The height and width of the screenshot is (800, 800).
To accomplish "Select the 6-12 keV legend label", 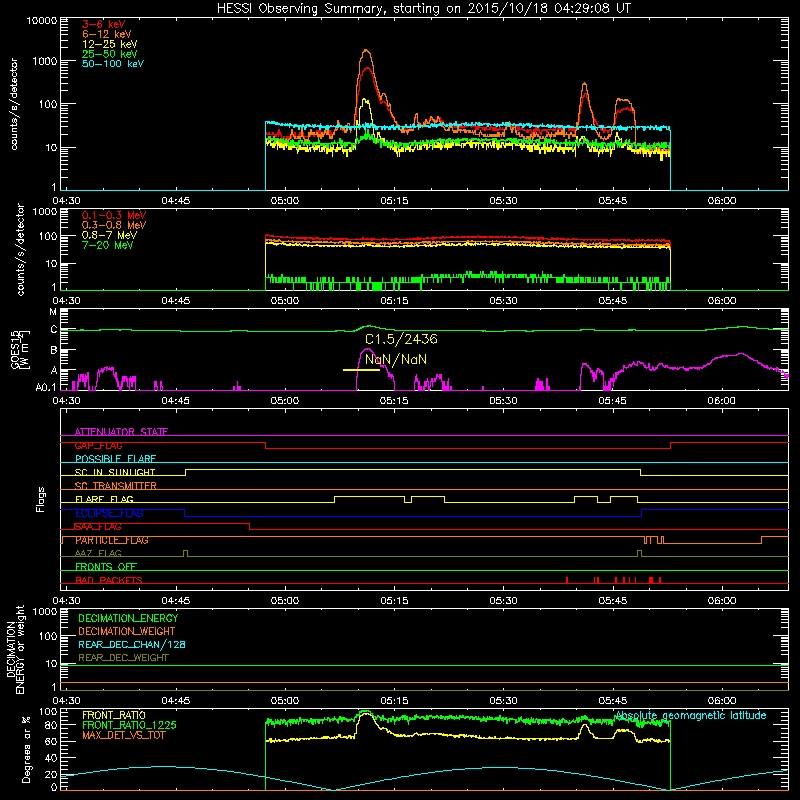I will point(106,34).
